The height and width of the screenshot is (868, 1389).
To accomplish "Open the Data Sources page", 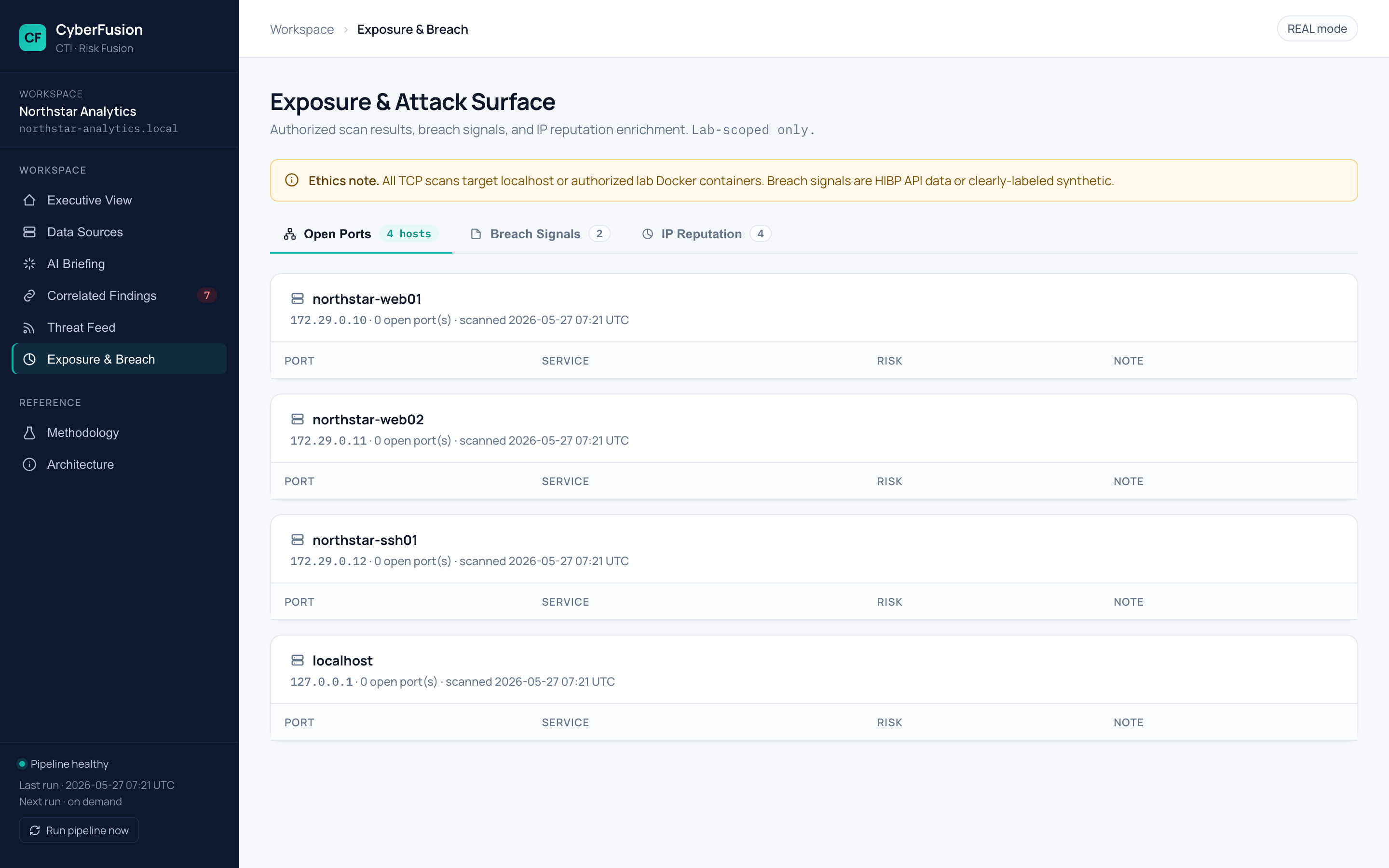I will click(119, 232).
